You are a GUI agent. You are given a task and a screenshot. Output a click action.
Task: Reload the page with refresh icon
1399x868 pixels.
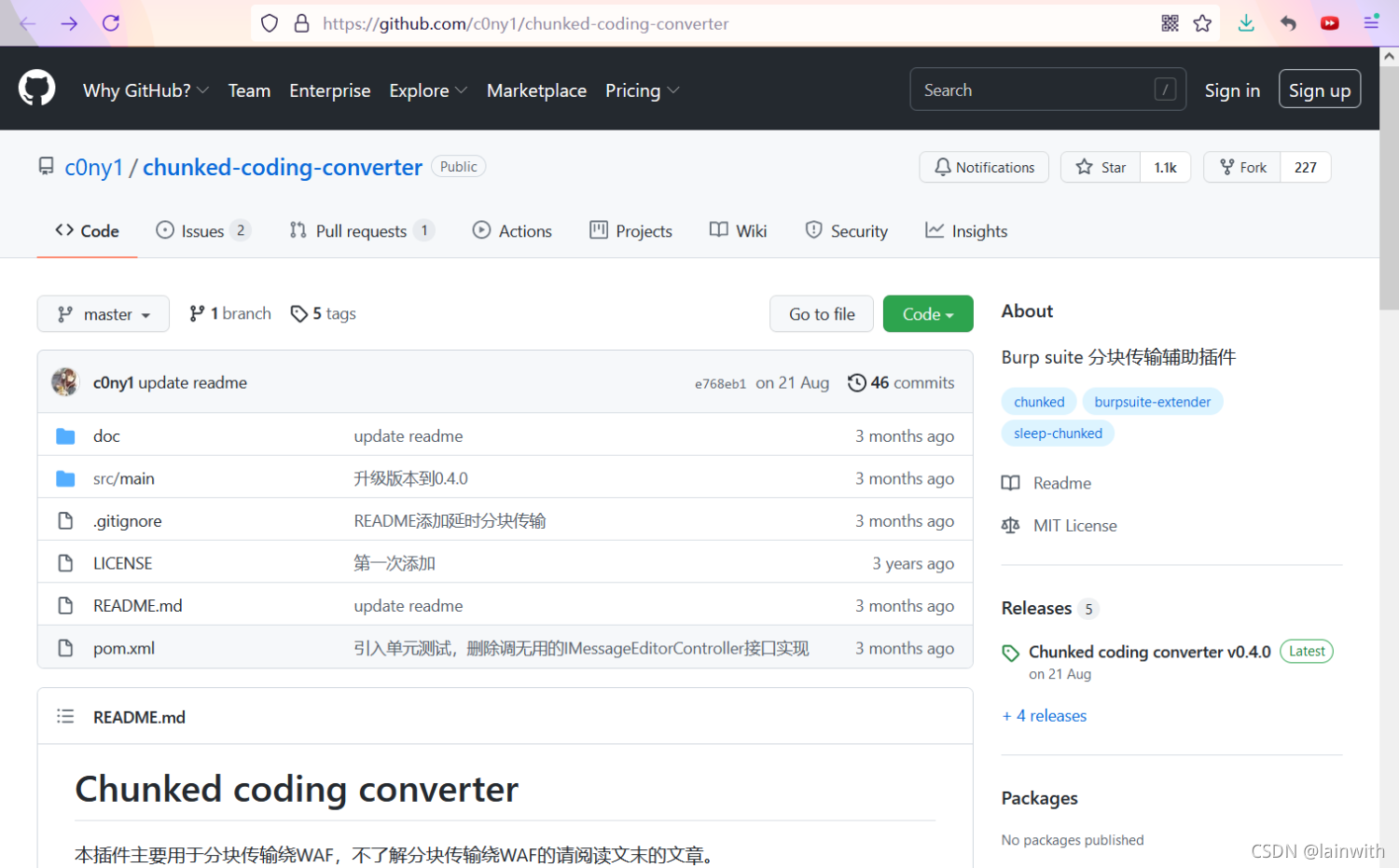tap(111, 23)
